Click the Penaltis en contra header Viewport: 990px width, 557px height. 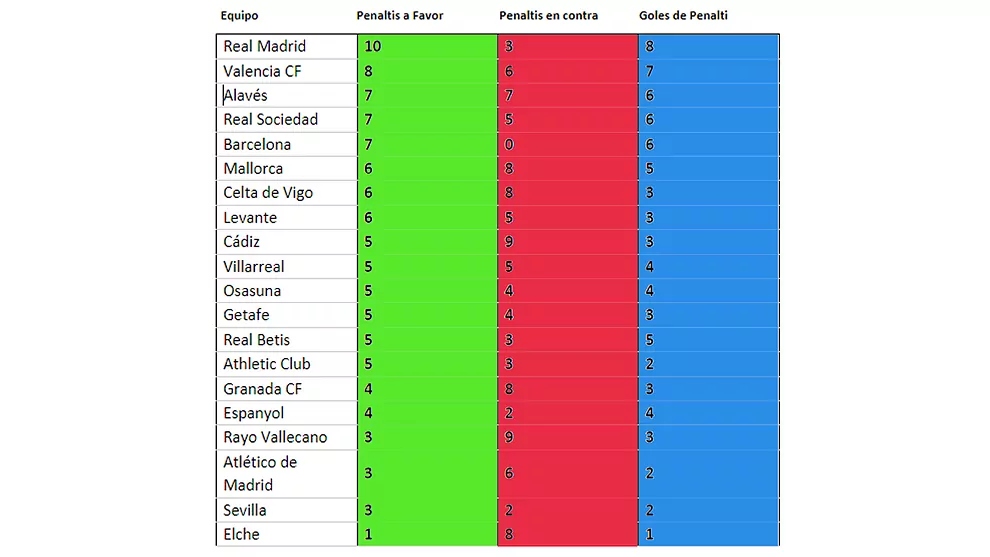coord(548,16)
